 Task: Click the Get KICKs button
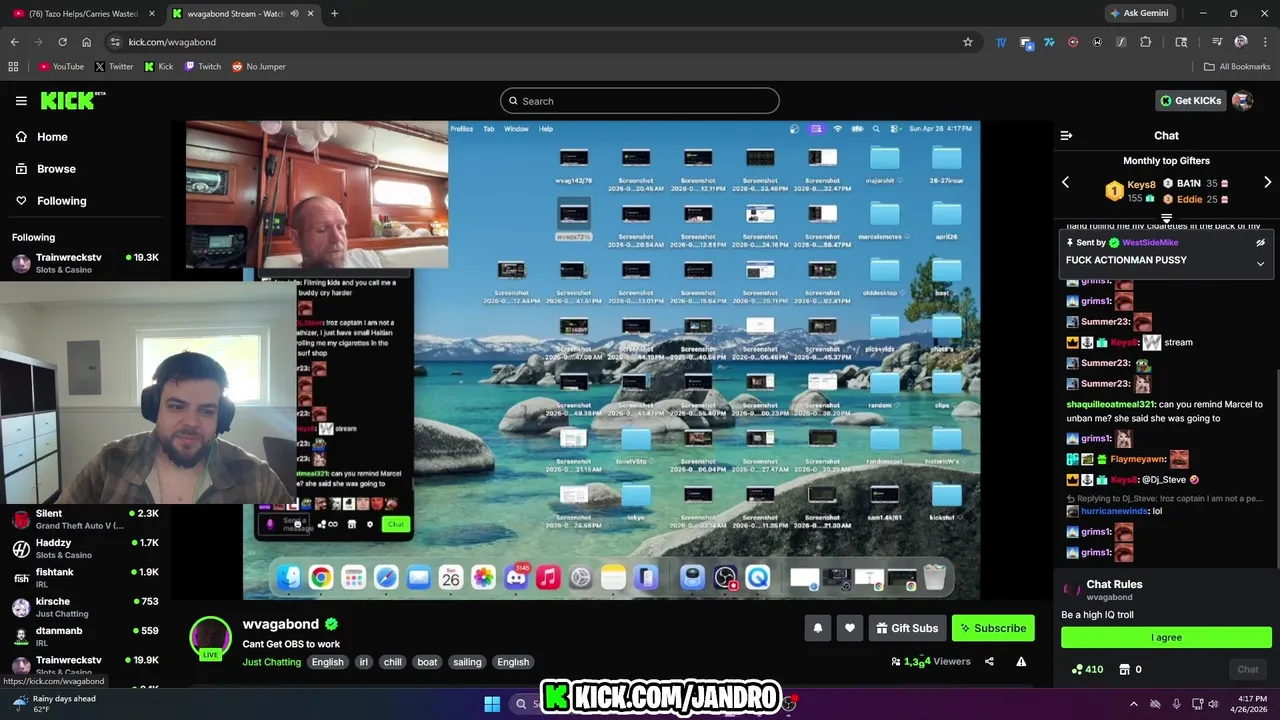[1191, 100]
